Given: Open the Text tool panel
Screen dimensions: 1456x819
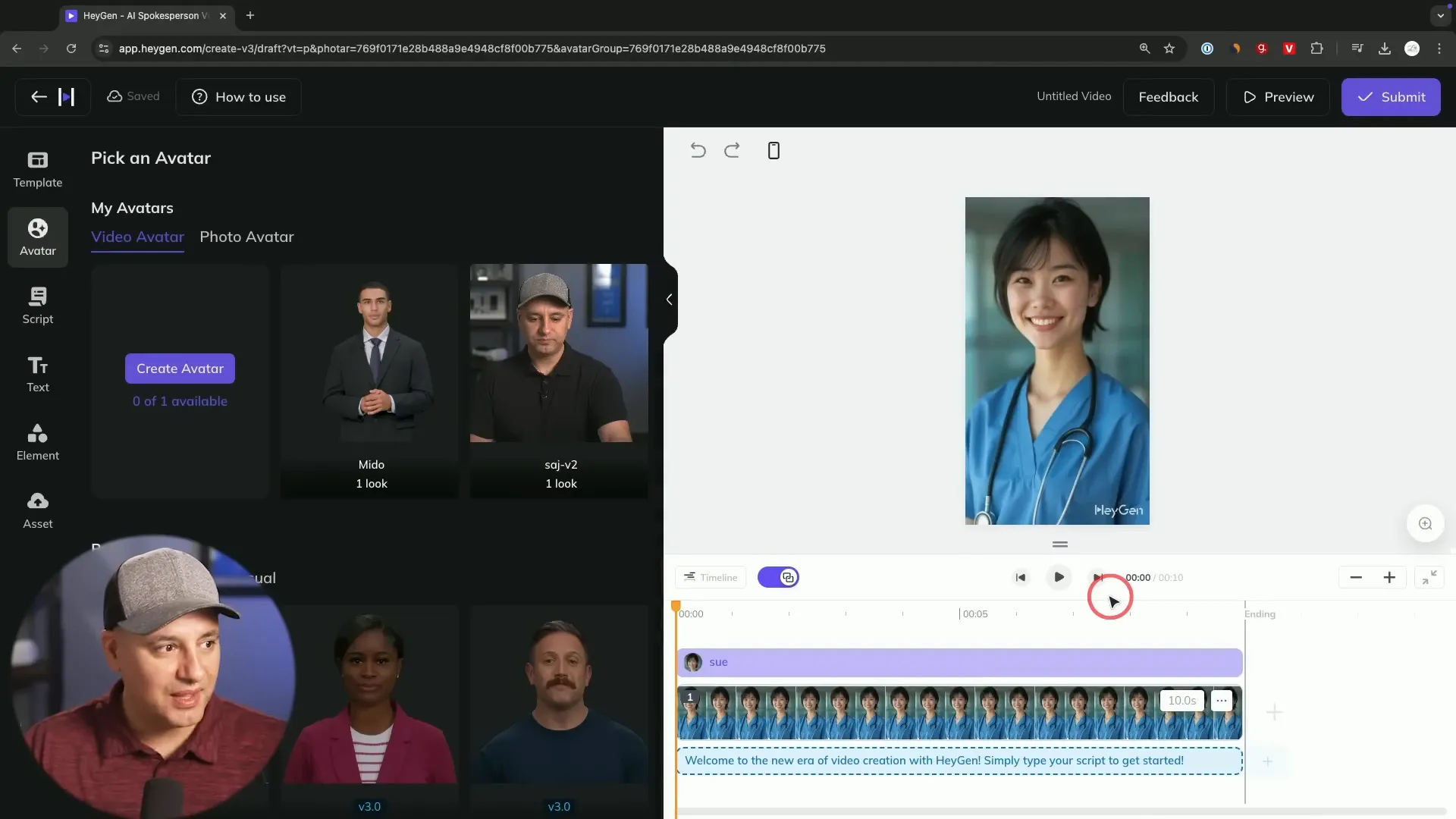Looking at the screenshot, I should click(x=38, y=374).
